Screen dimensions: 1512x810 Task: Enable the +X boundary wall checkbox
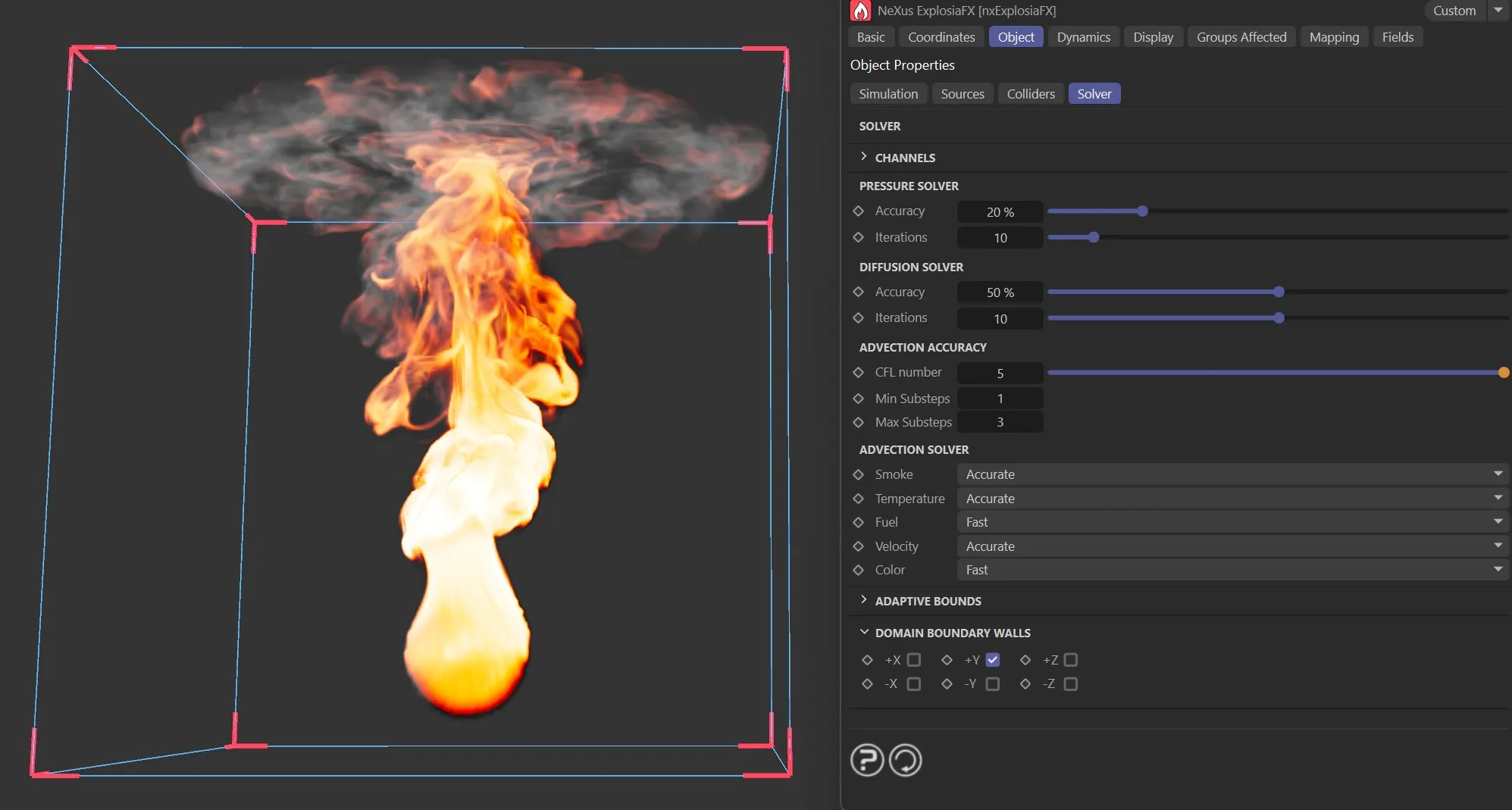click(914, 660)
